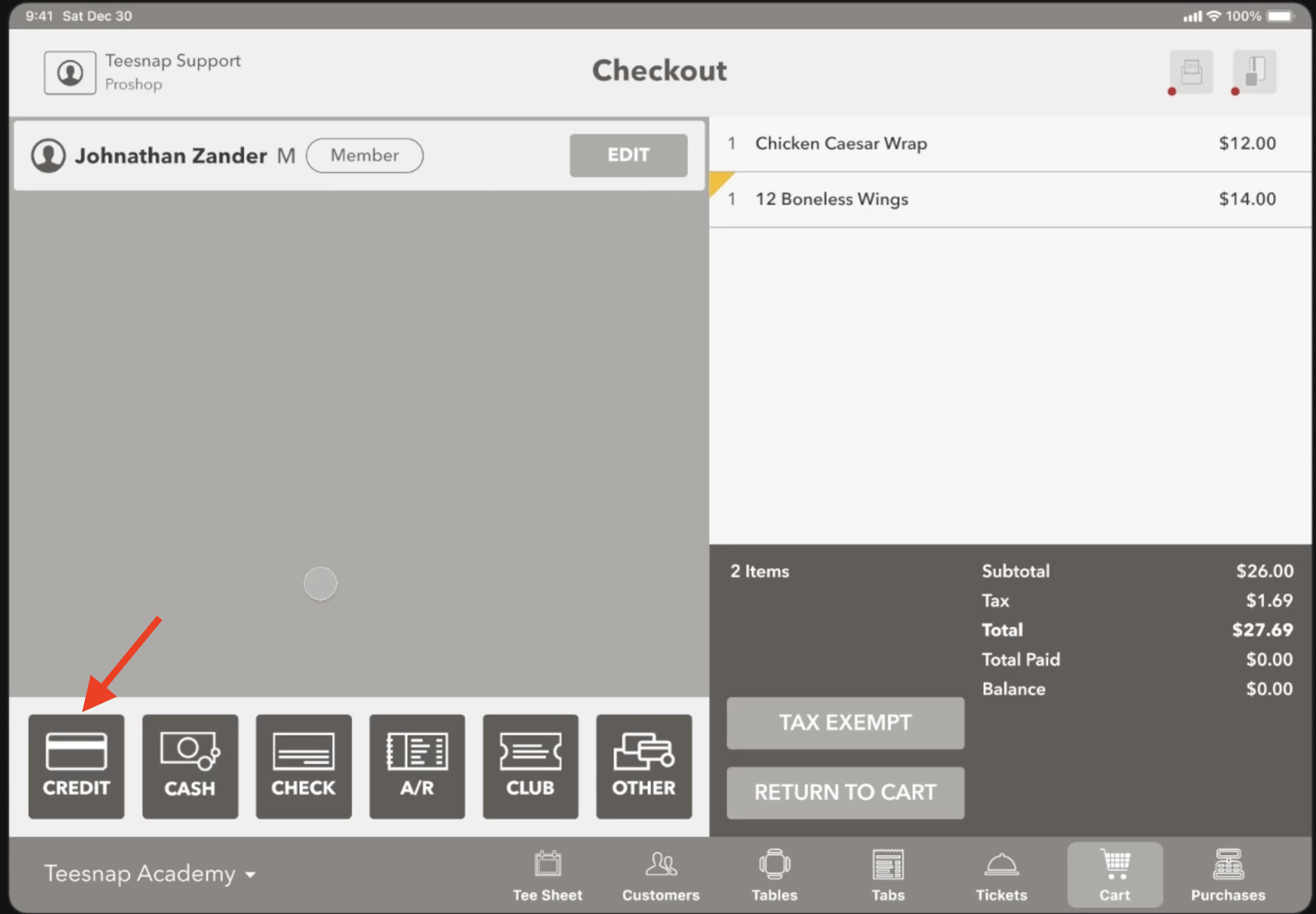Open the Purchases section icon
The image size is (1316, 914).
tap(1227, 874)
